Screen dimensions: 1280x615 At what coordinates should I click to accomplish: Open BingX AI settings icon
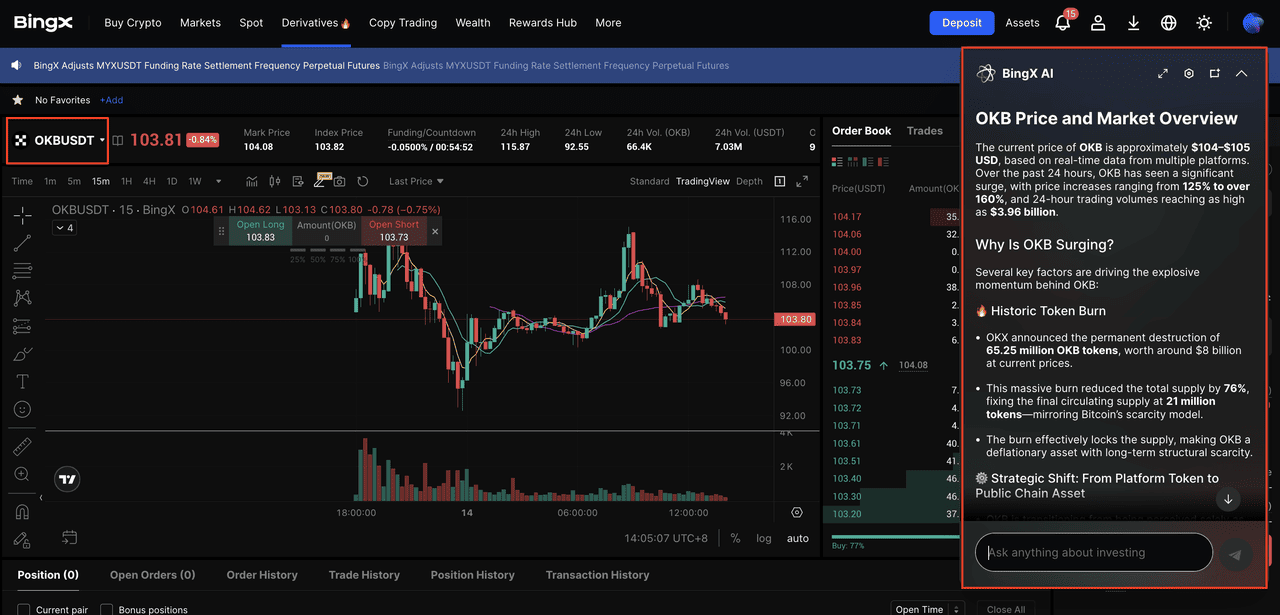1189,73
